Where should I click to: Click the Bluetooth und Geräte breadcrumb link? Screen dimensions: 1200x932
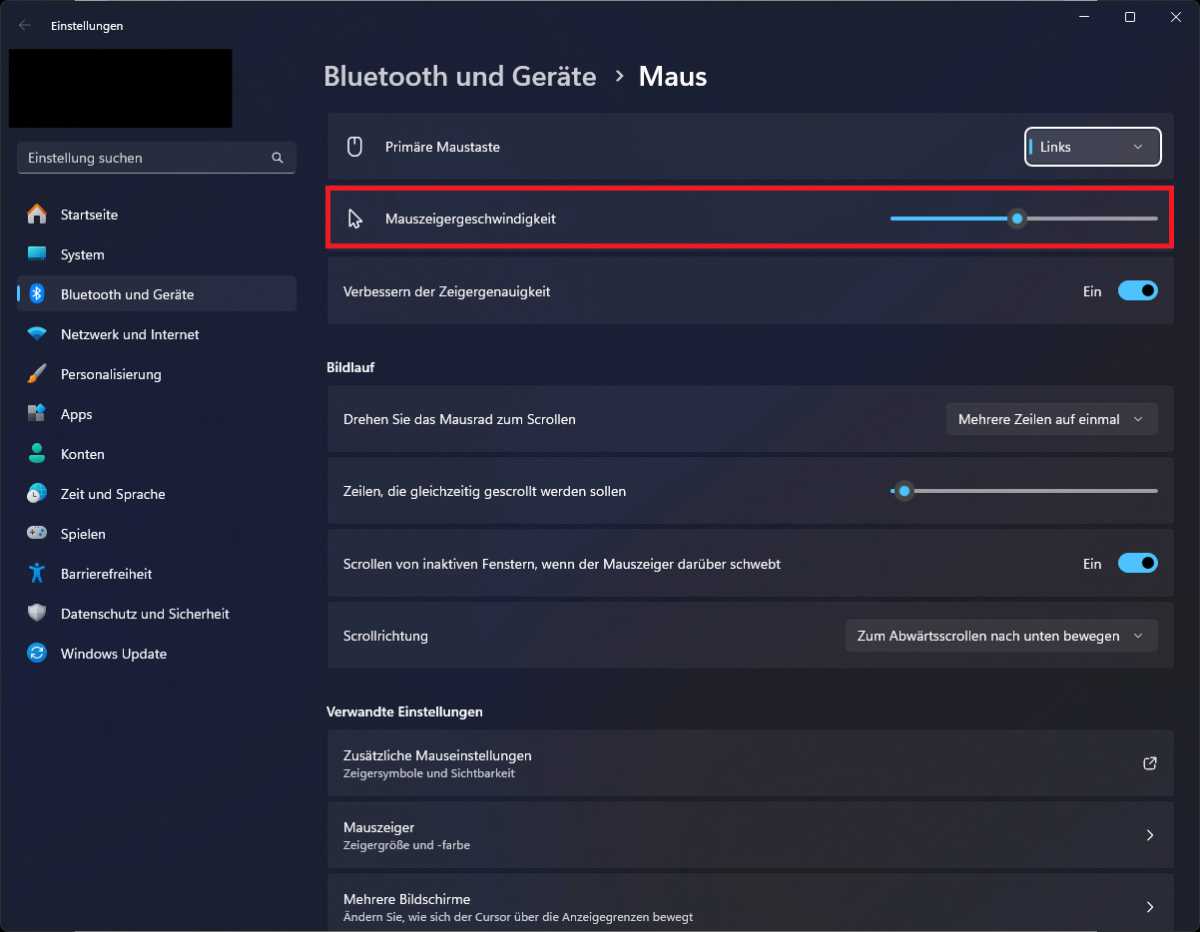[460, 76]
